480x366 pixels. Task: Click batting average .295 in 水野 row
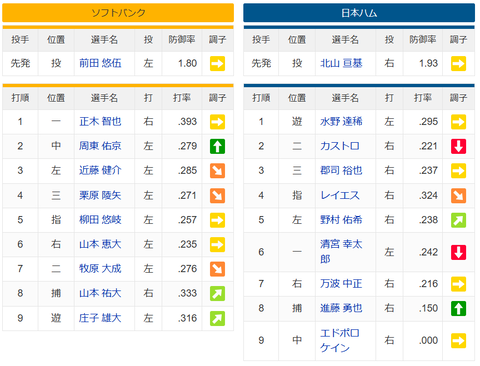[x=428, y=122]
